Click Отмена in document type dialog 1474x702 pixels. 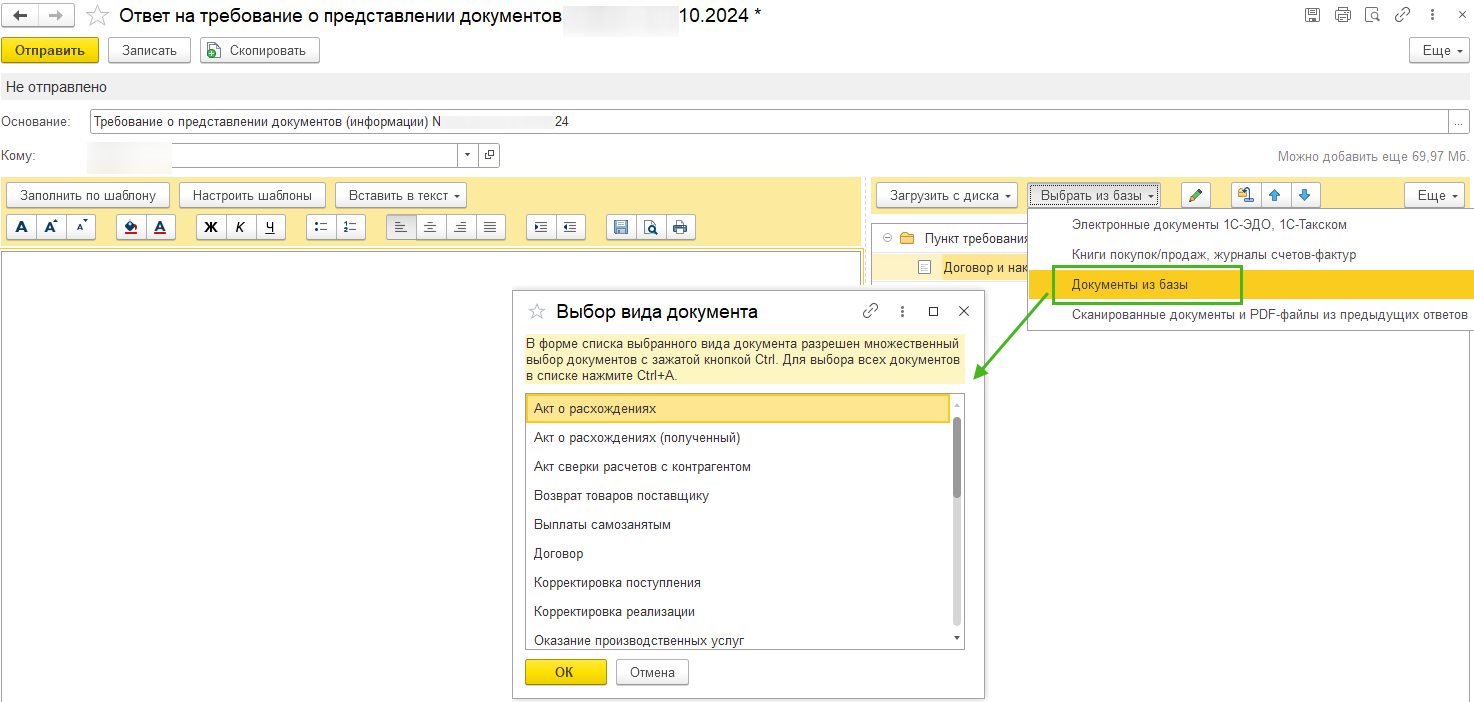coord(652,672)
